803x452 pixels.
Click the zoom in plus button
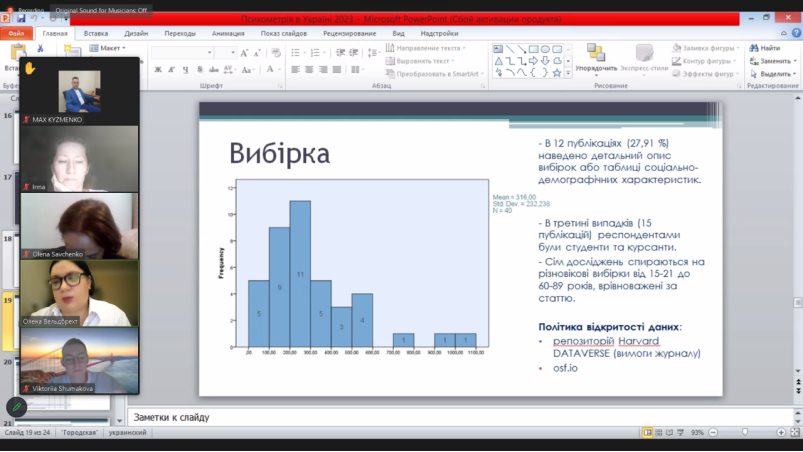(780, 432)
